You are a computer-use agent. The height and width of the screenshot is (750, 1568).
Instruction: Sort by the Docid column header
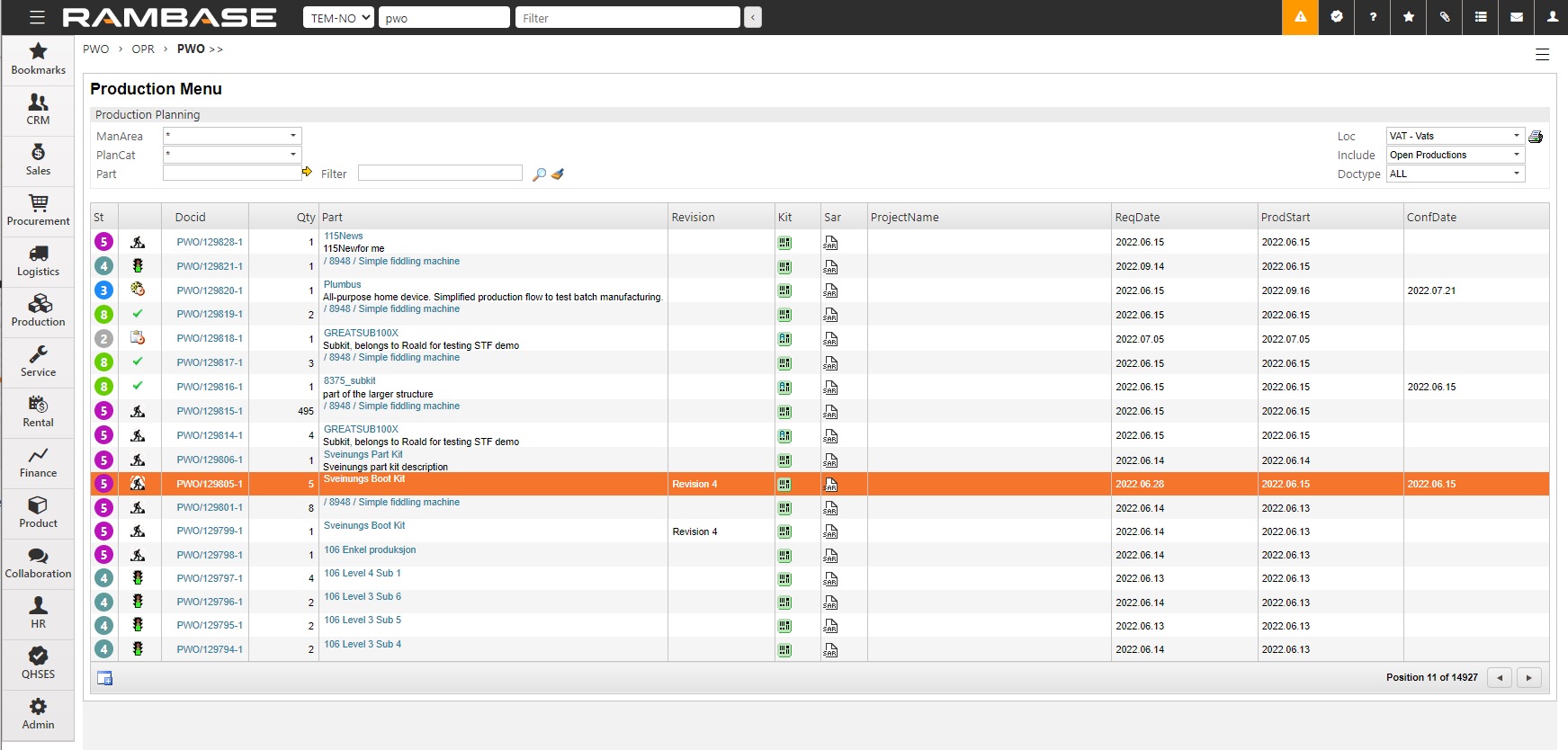click(x=190, y=217)
